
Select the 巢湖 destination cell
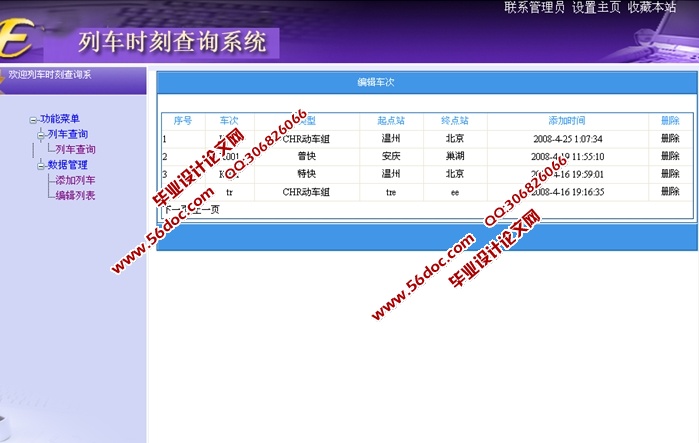(455, 156)
